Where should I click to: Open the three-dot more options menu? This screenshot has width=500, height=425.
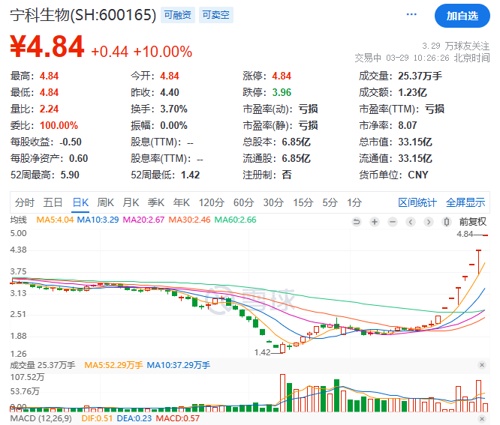coord(411,14)
